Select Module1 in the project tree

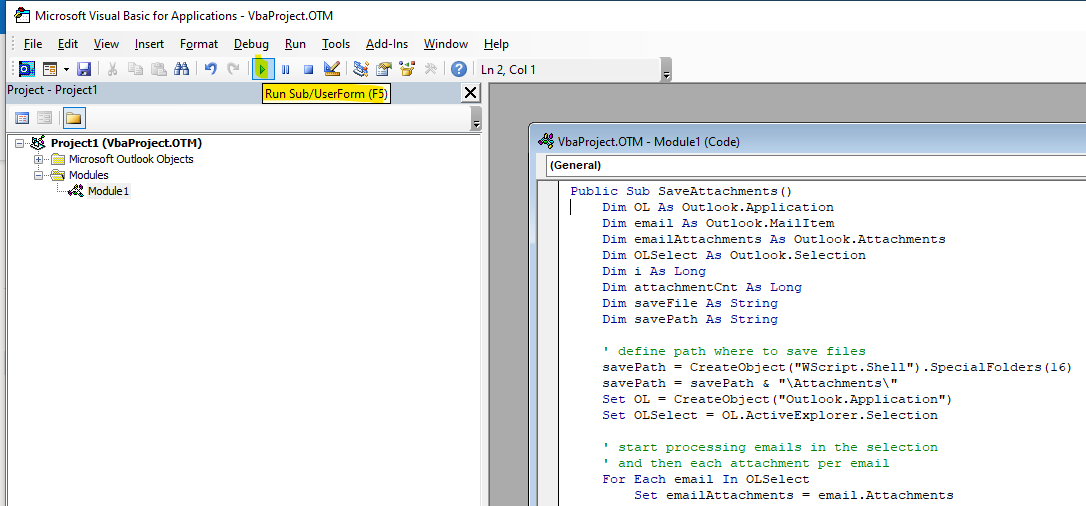coord(108,191)
